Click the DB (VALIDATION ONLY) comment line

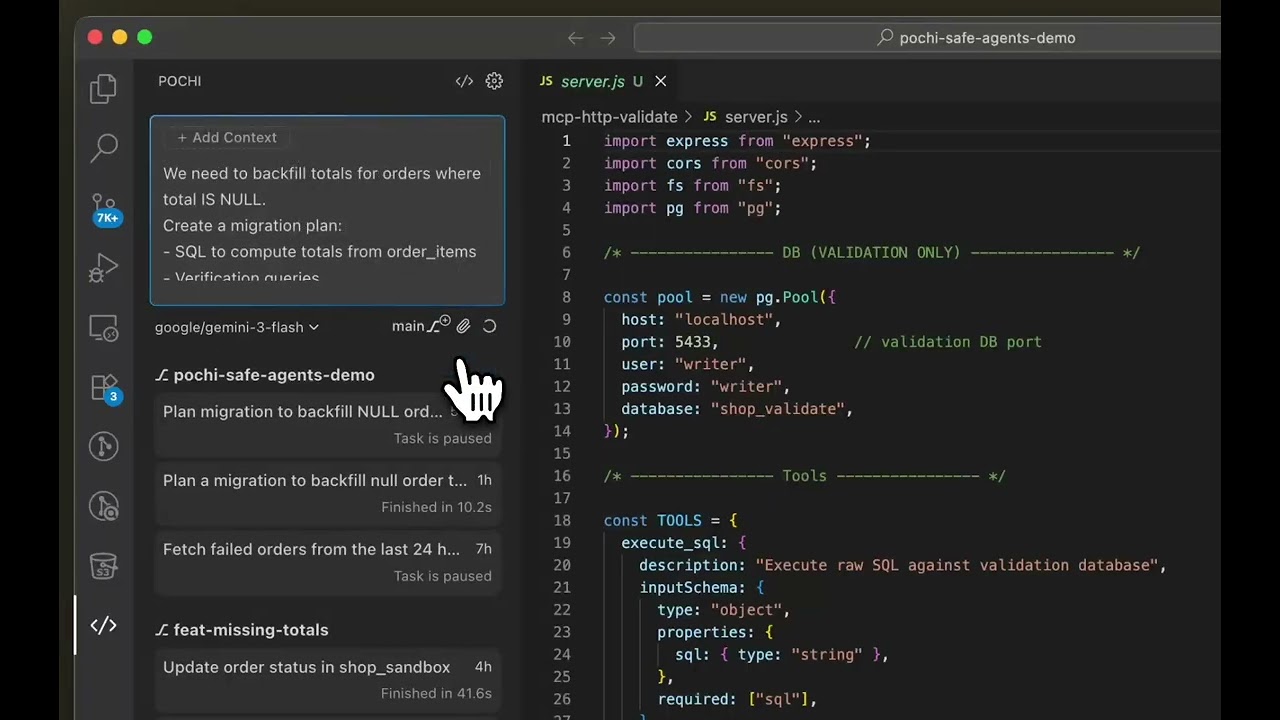click(871, 253)
